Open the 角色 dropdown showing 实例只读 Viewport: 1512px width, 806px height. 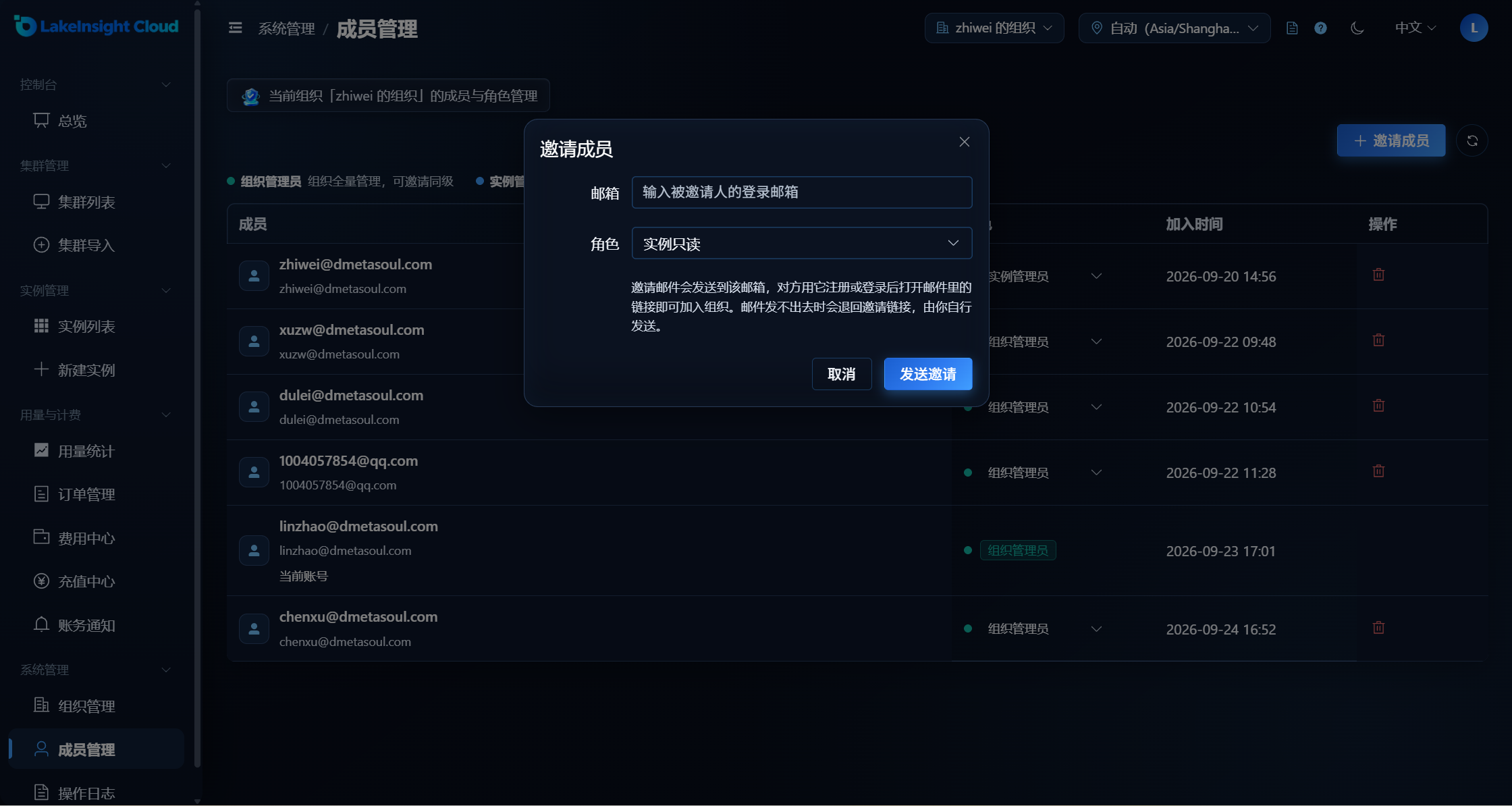[802, 243]
